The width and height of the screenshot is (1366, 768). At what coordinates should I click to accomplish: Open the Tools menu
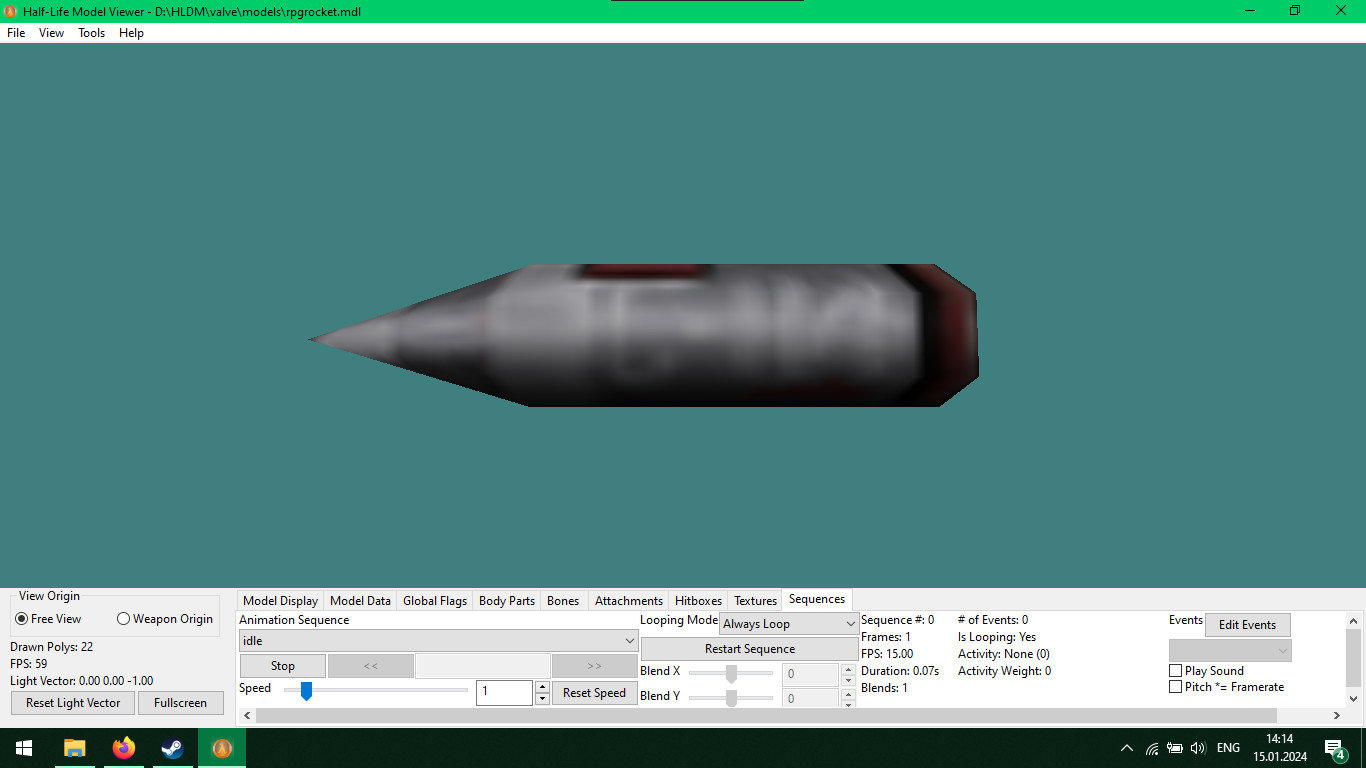point(91,32)
